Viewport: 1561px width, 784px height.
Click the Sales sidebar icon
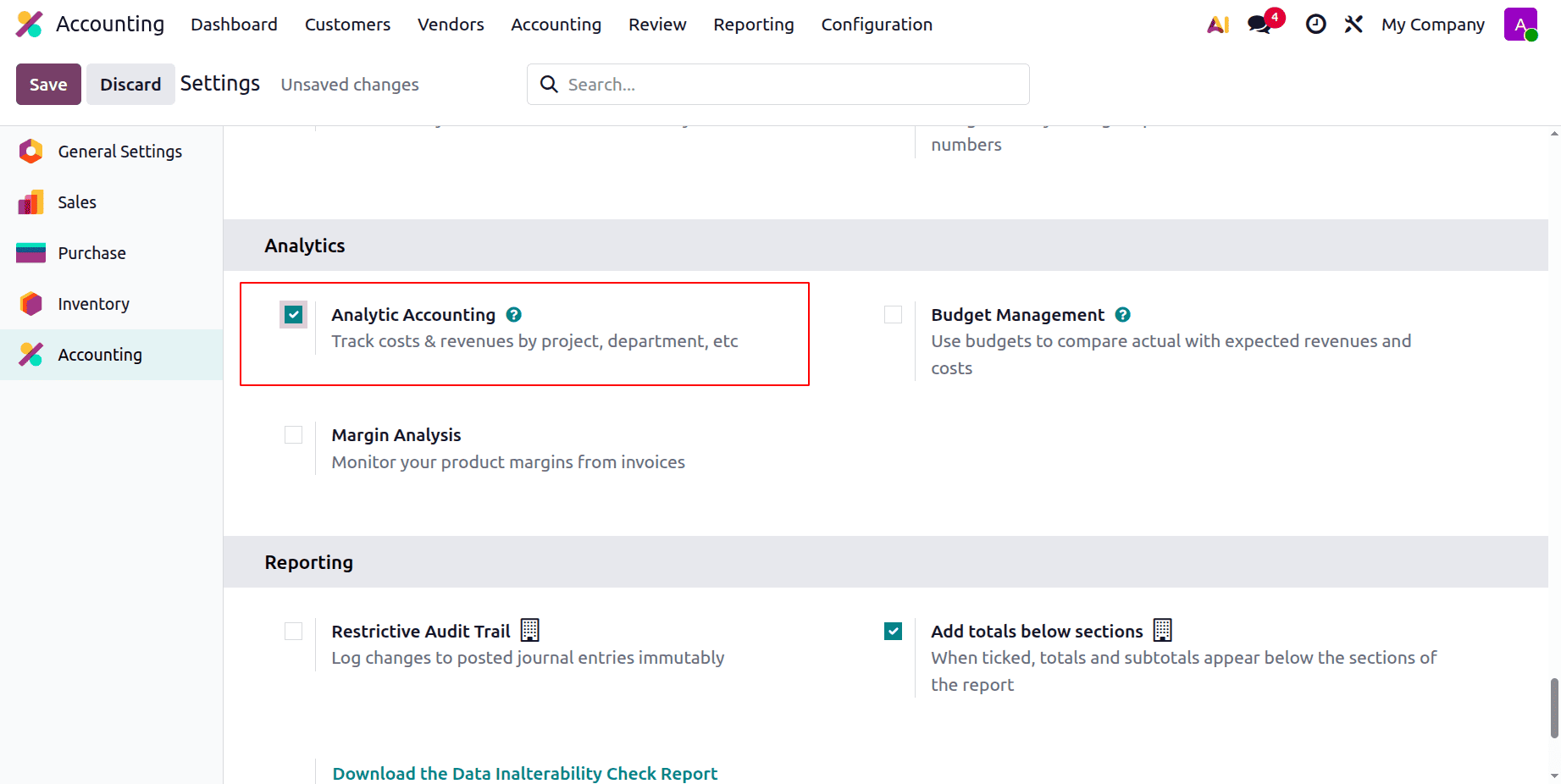[x=31, y=202]
